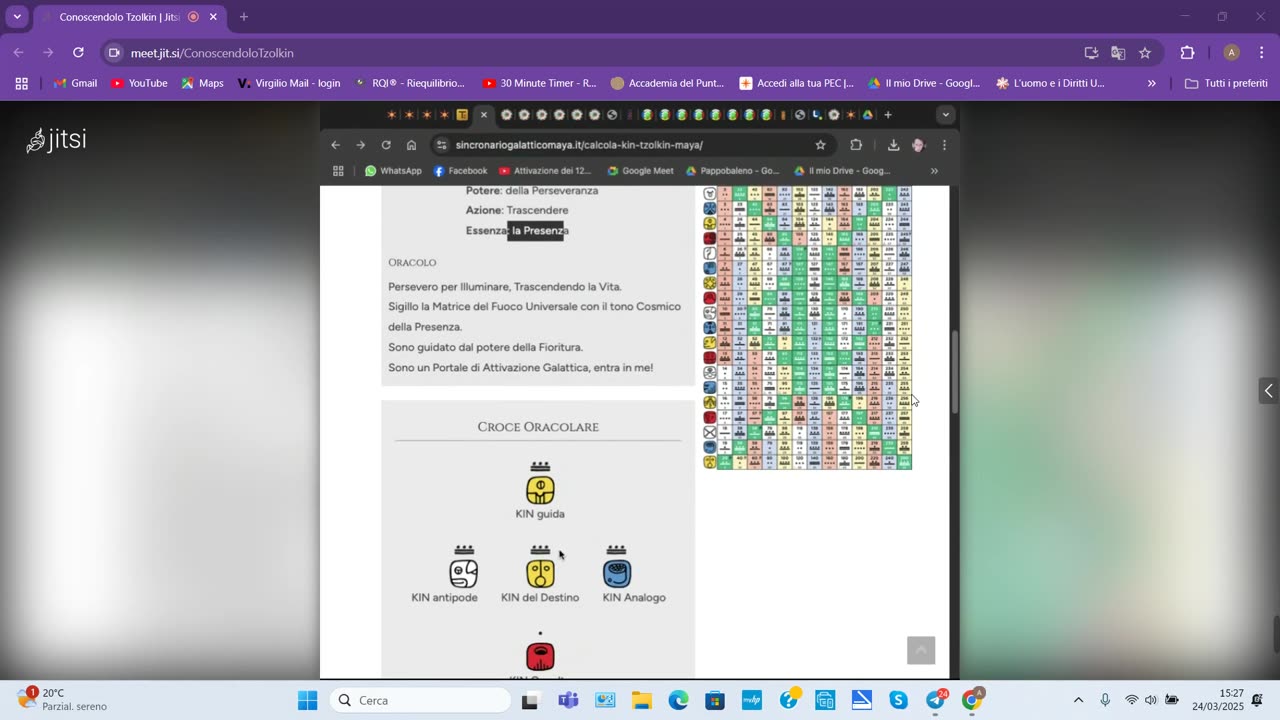Open the Accedi alla tua PEC bookmark

pyautogui.click(x=796, y=83)
